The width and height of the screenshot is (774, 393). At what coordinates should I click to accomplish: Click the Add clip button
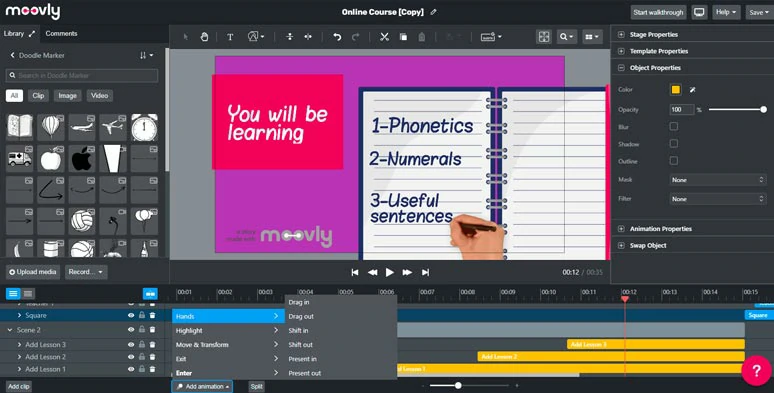19,387
